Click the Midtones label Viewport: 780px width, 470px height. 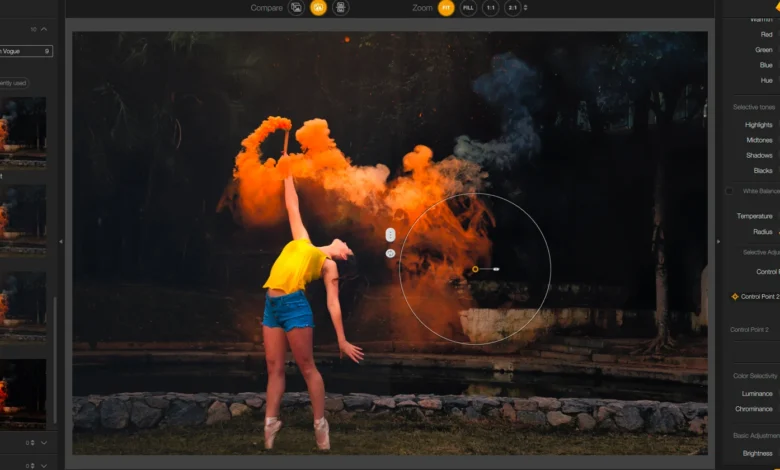(x=760, y=140)
